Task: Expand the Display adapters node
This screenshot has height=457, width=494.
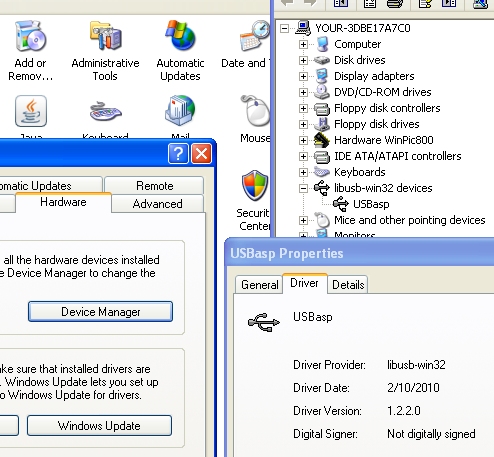Action: tap(303, 76)
